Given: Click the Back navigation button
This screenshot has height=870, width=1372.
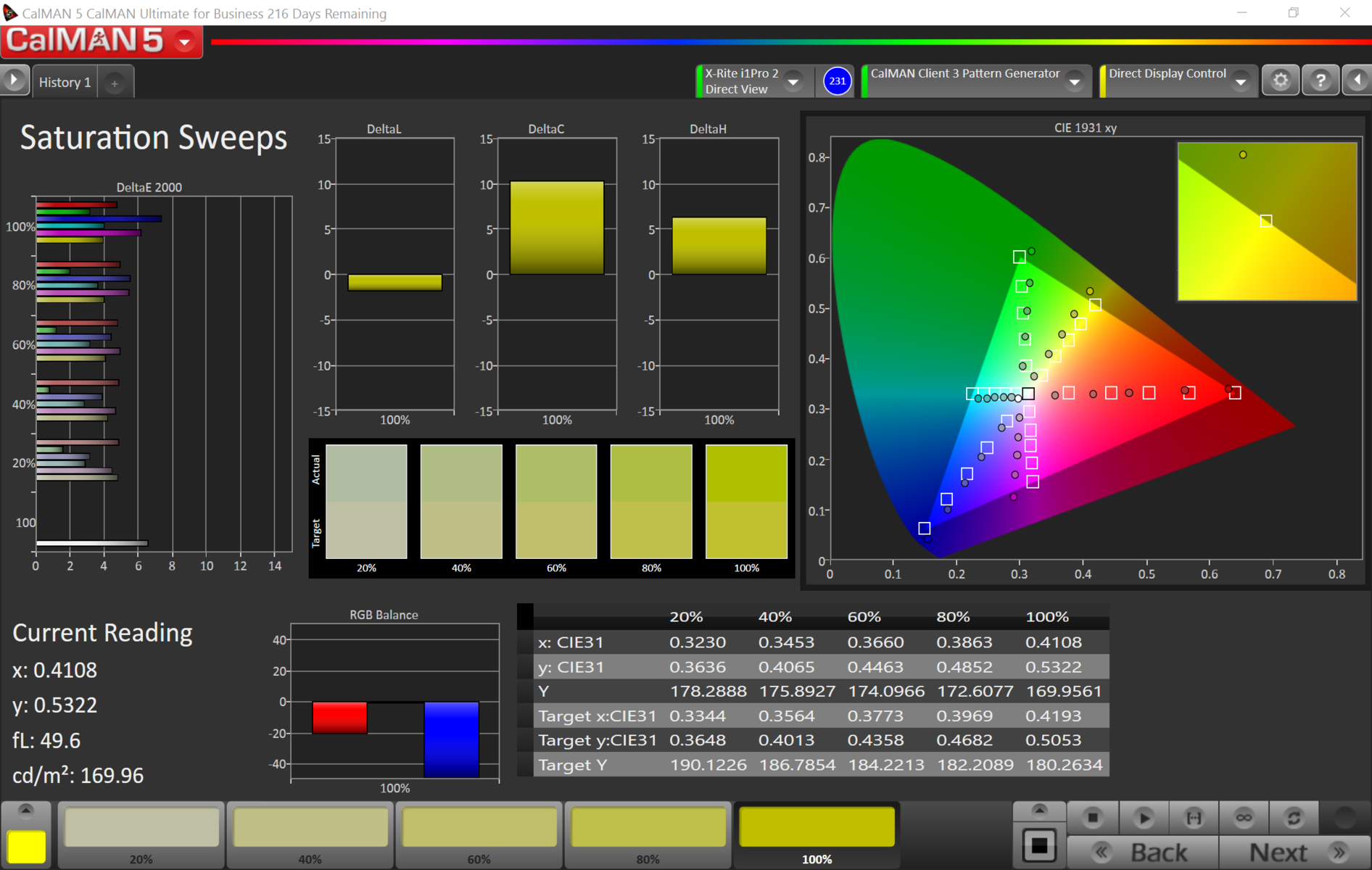Looking at the screenshot, I should pyautogui.click(x=1144, y=853).
